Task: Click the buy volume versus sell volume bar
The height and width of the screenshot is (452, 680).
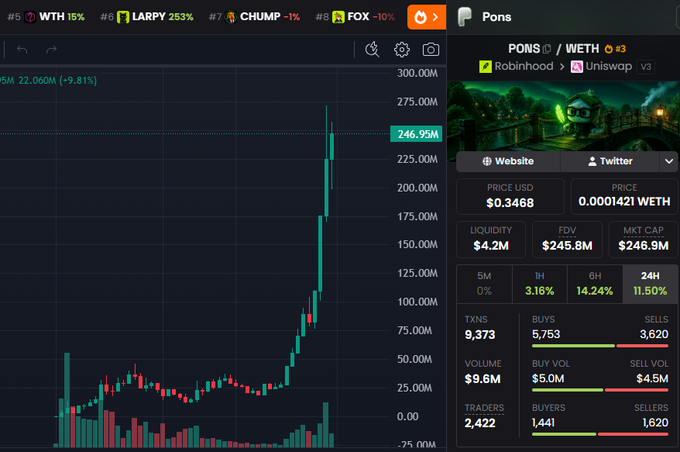Action: (600, 390)
